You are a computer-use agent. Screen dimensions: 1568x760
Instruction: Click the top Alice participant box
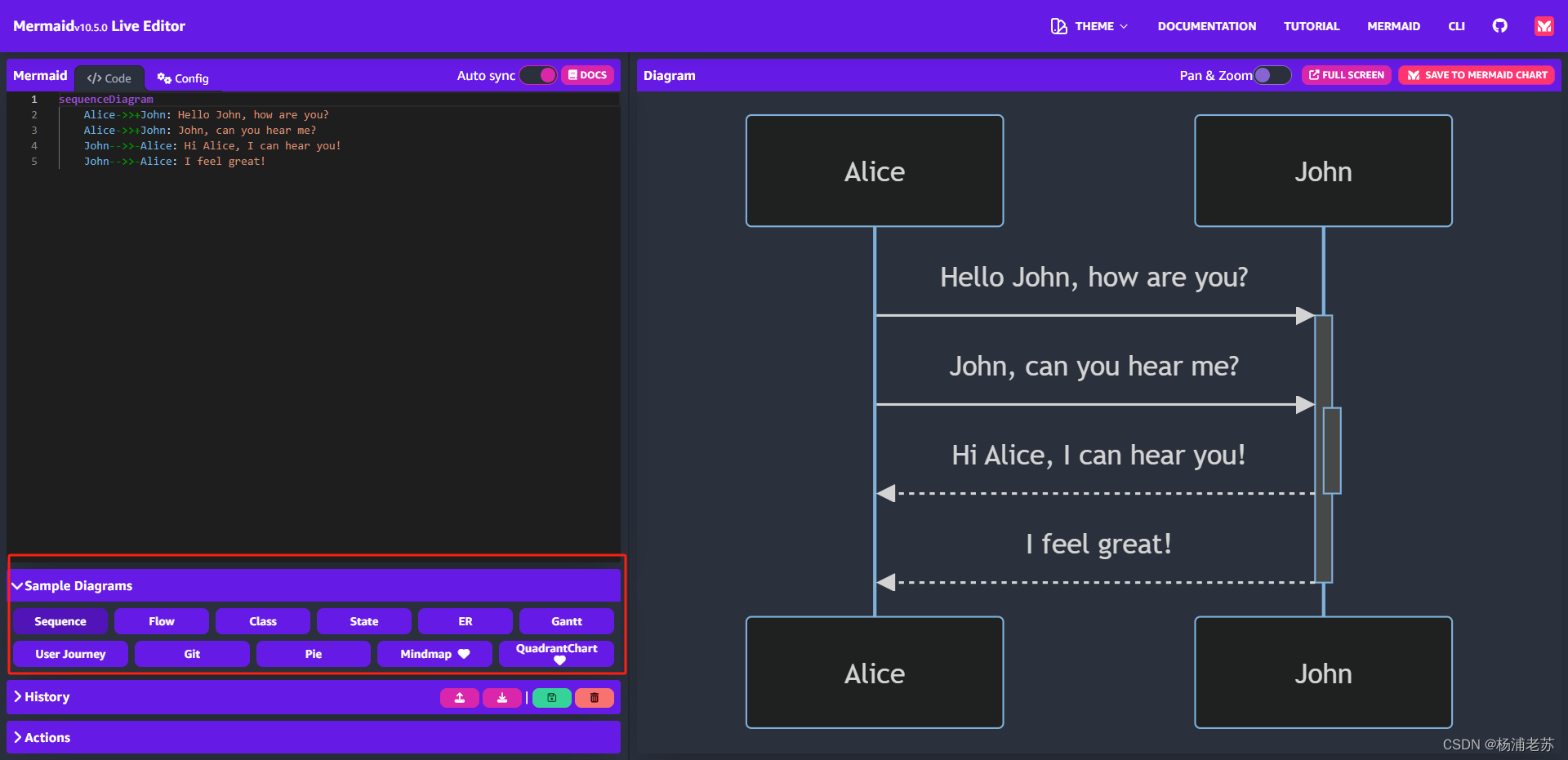point(875,171)
